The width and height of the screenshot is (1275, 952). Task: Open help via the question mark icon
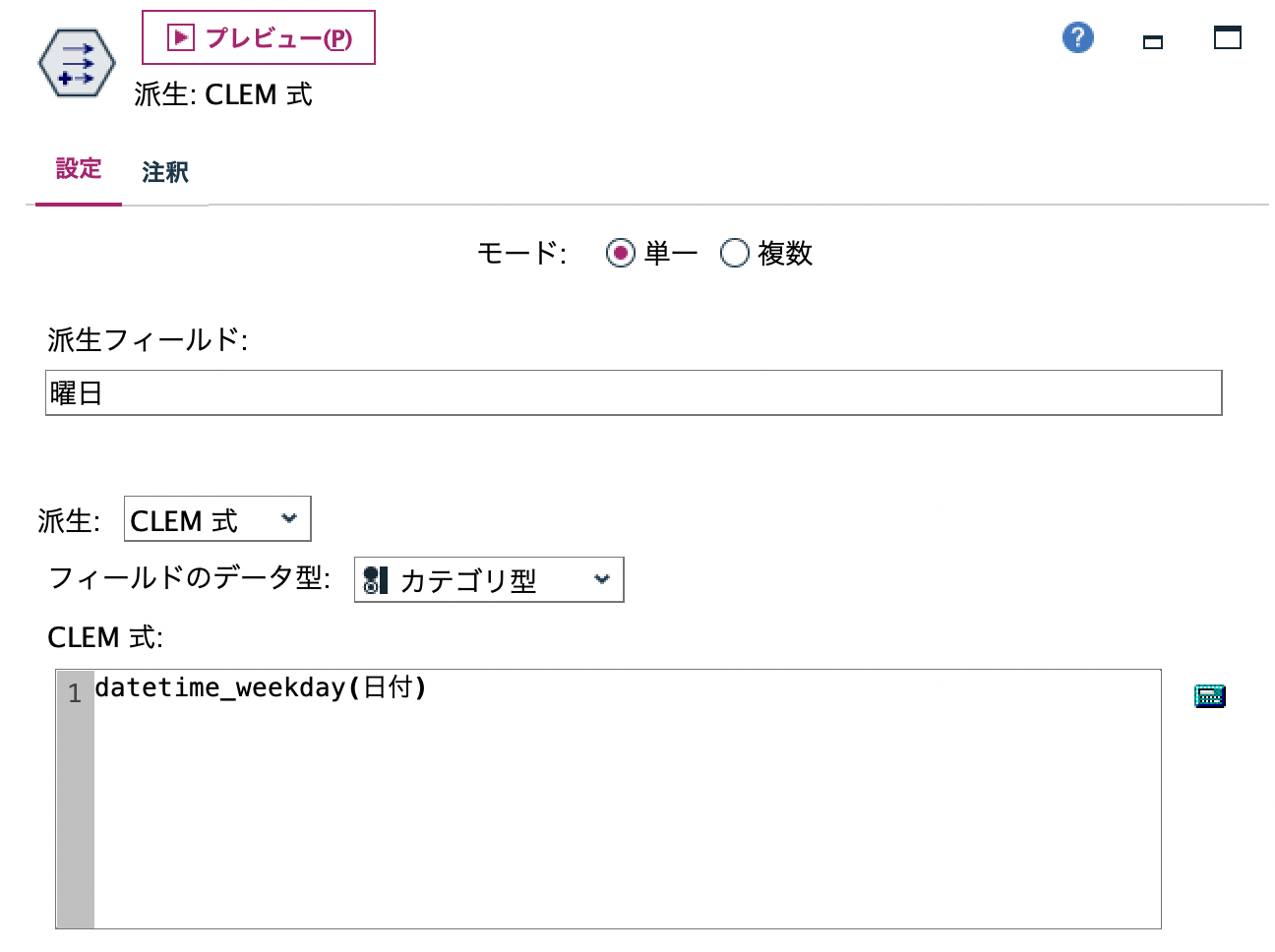pyautogui.click(x=1077, y=36)
